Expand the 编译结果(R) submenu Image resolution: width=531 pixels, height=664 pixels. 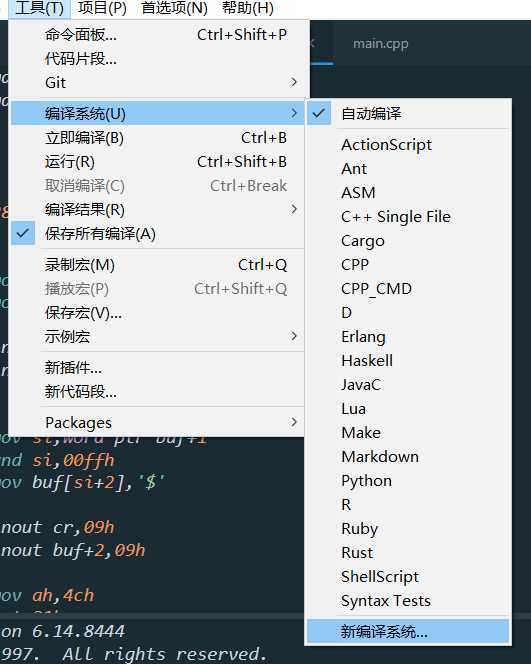(158, 210)
